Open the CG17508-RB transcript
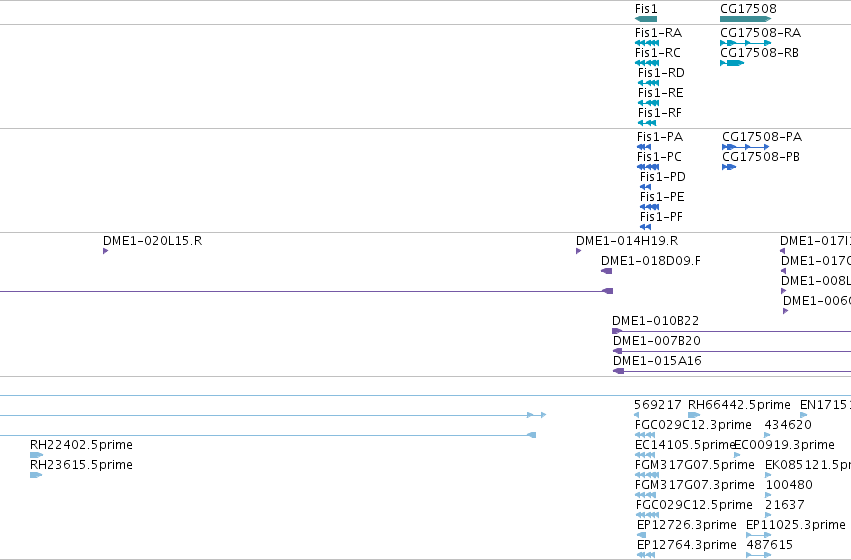This screenshot has height=560, width=851. (x=759, y=53)
